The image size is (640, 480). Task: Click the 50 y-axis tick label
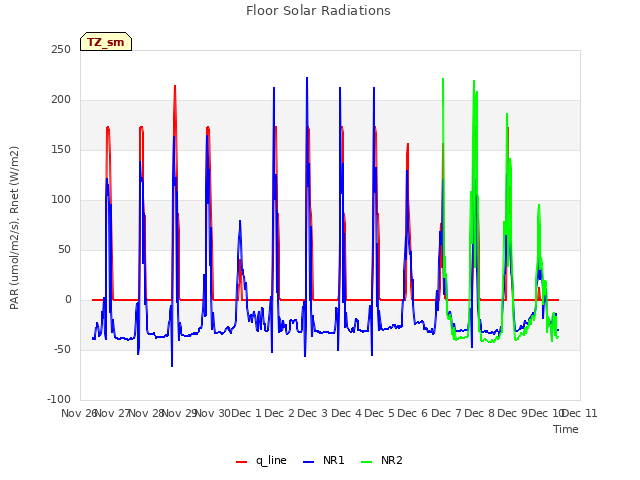(x=64, y=249)
